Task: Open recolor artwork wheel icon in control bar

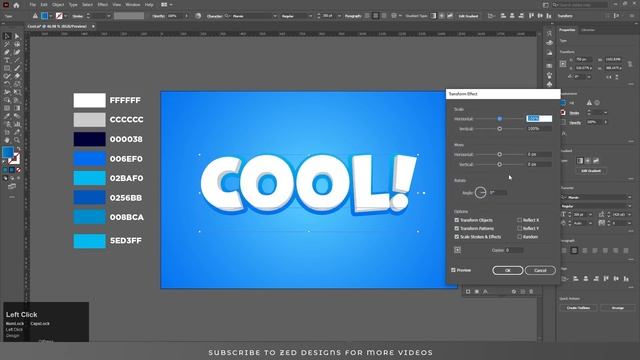Action: click(x=198, y=16)
